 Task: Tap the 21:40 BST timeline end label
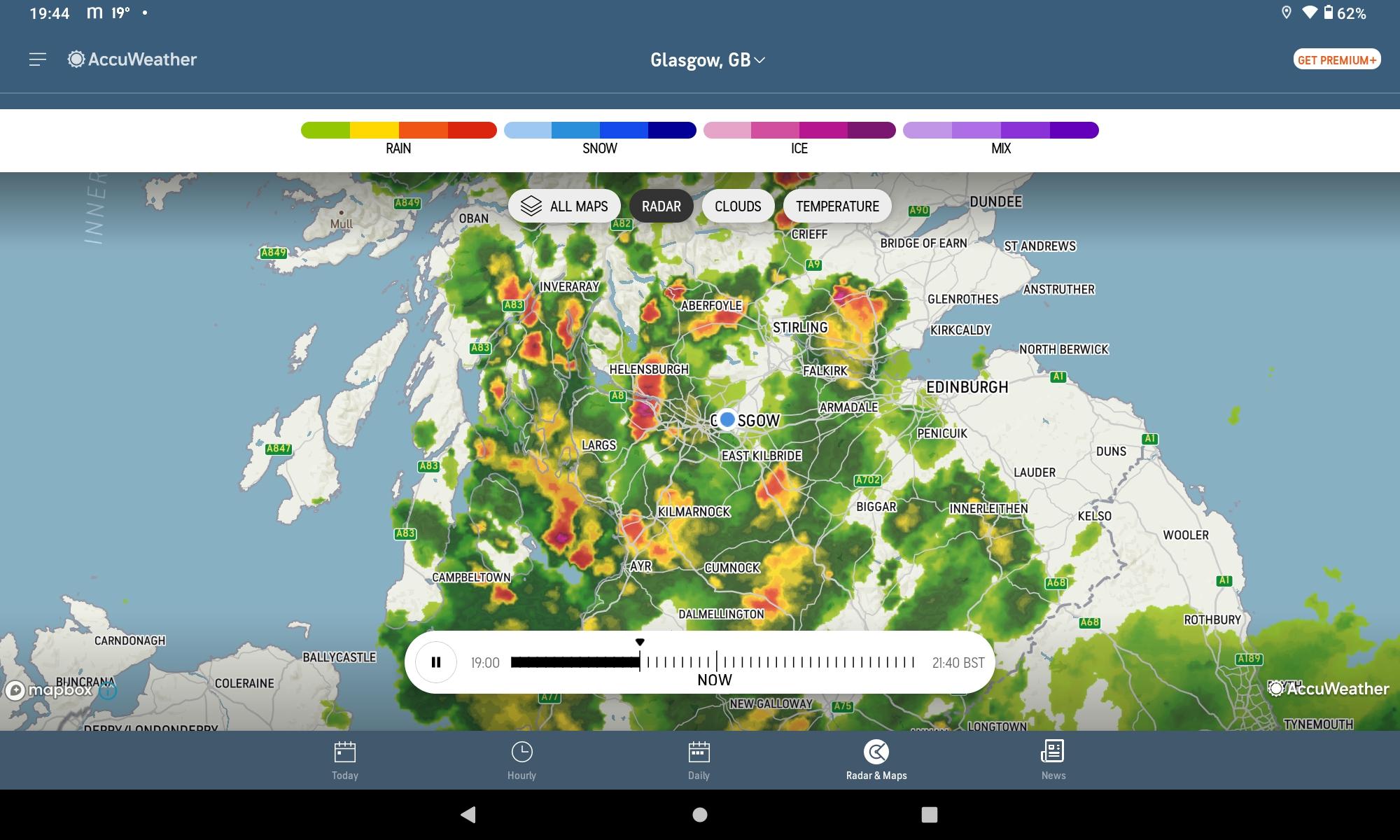(958, 663)
